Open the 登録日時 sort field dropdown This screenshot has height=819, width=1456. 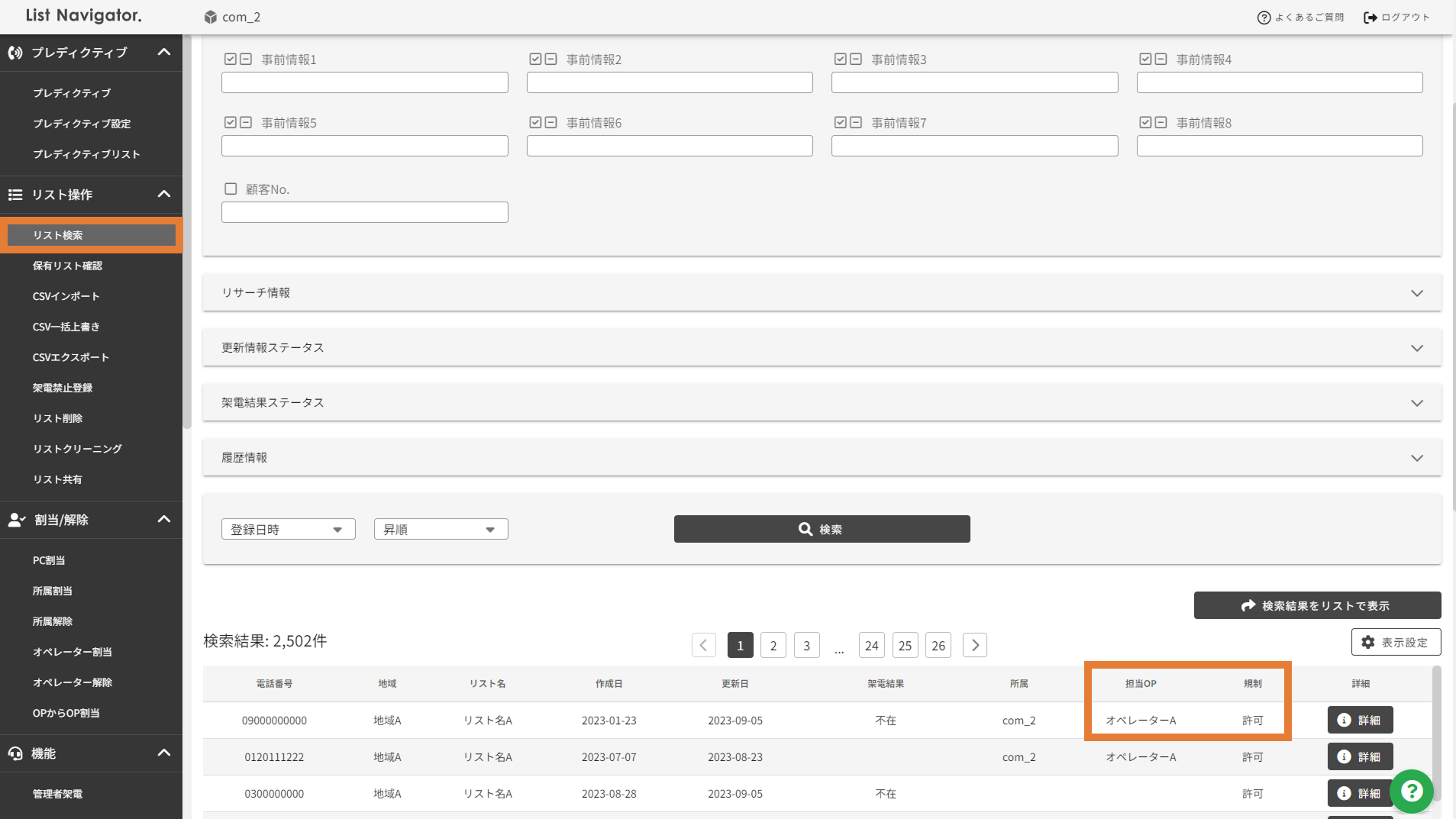point(288,529)
